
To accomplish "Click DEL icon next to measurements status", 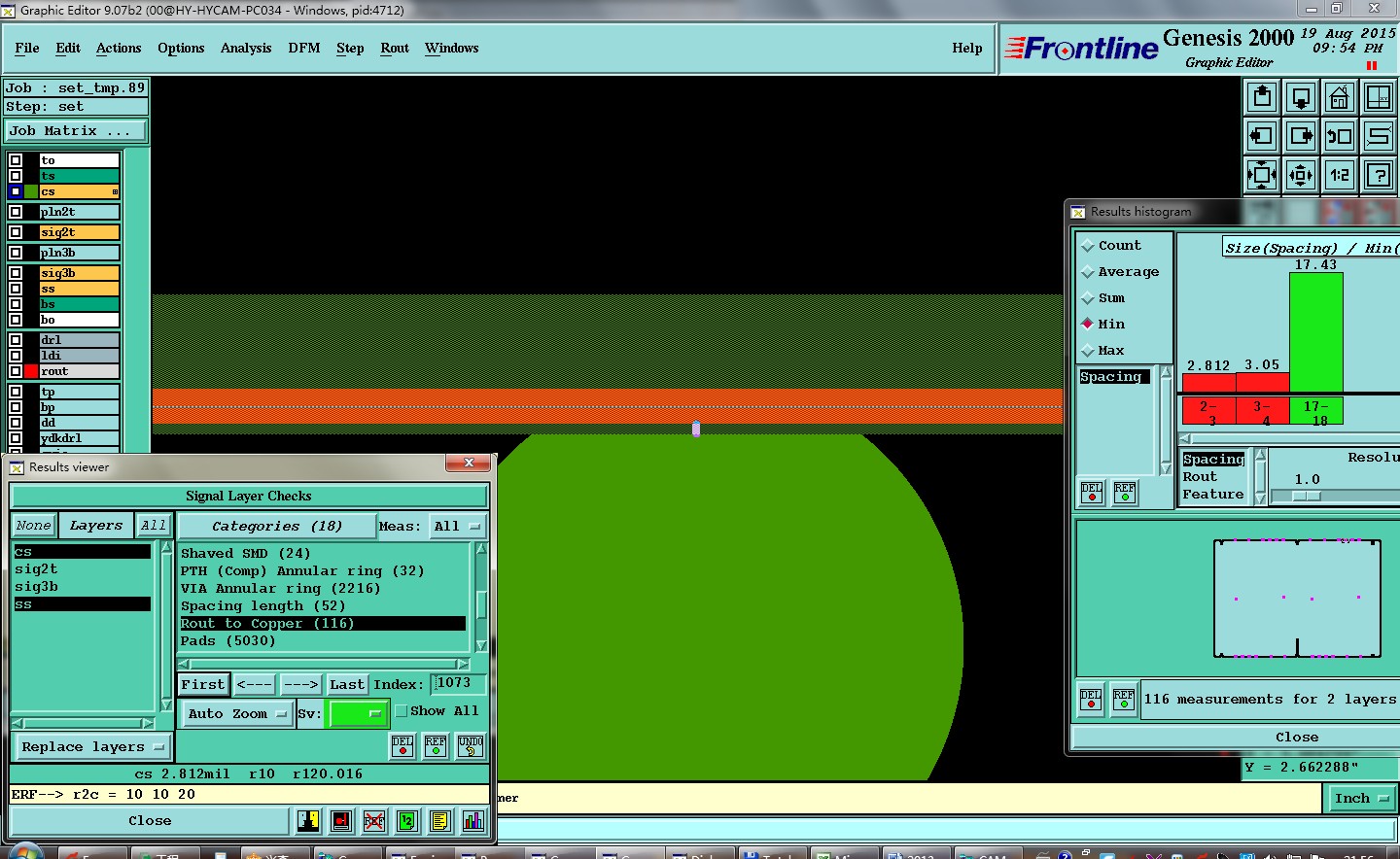I will pyautogui.click(x=1091, y=700).
